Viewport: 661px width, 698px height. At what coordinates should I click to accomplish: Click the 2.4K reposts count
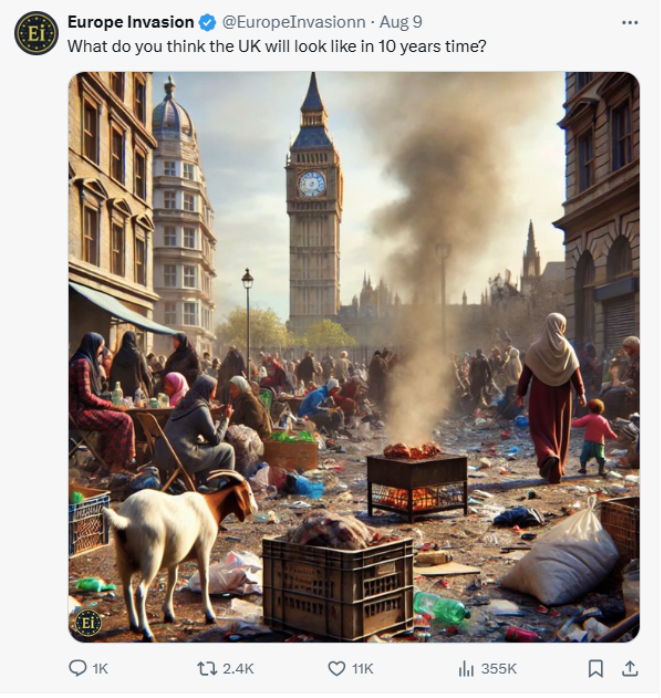coord(238,669)
